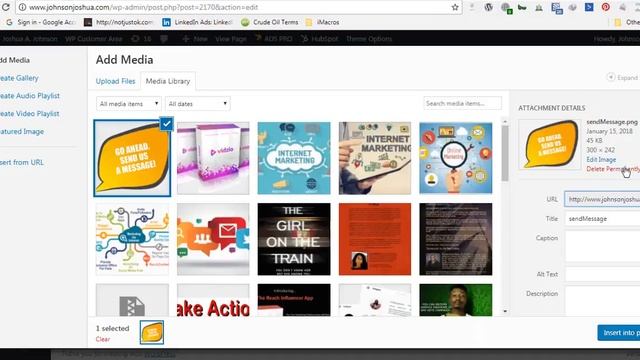This screenshot has height=360, width=640.
Task: Open Create Audio Playlist in sidebar
Action: point(30,96)
